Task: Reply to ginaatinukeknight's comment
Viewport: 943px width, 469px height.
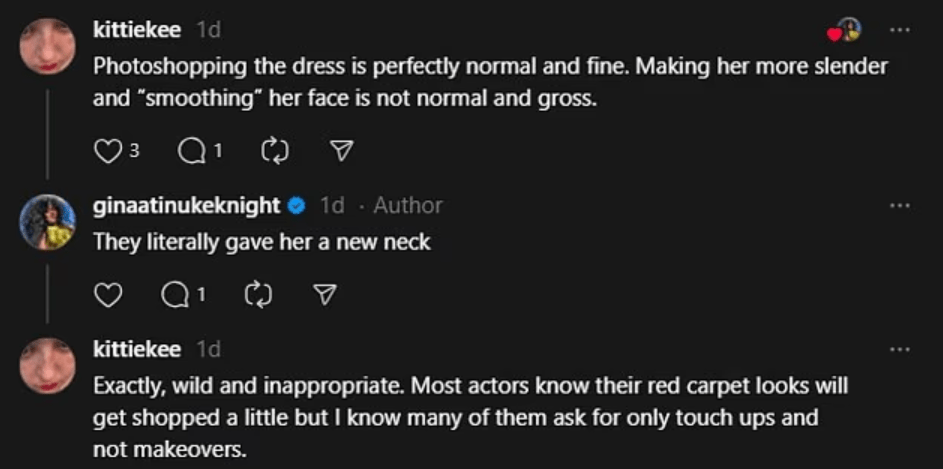Action: click(x=175, y=295)
